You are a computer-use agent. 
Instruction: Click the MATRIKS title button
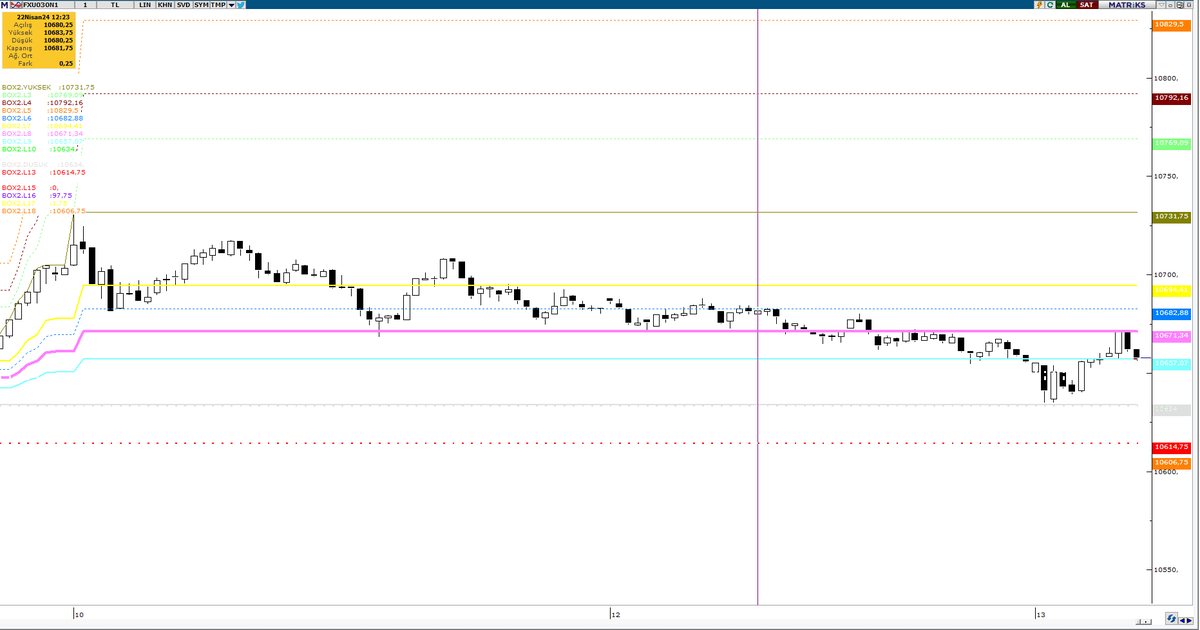pyautogui.click(x=1127, y=5)
